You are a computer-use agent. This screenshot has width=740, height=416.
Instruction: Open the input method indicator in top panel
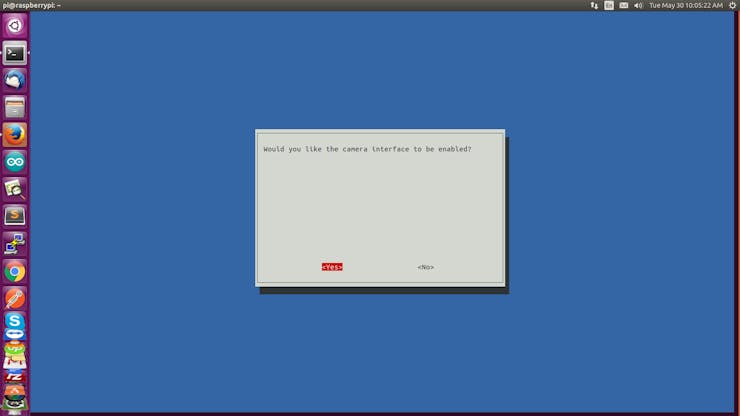tap(609, 6)
